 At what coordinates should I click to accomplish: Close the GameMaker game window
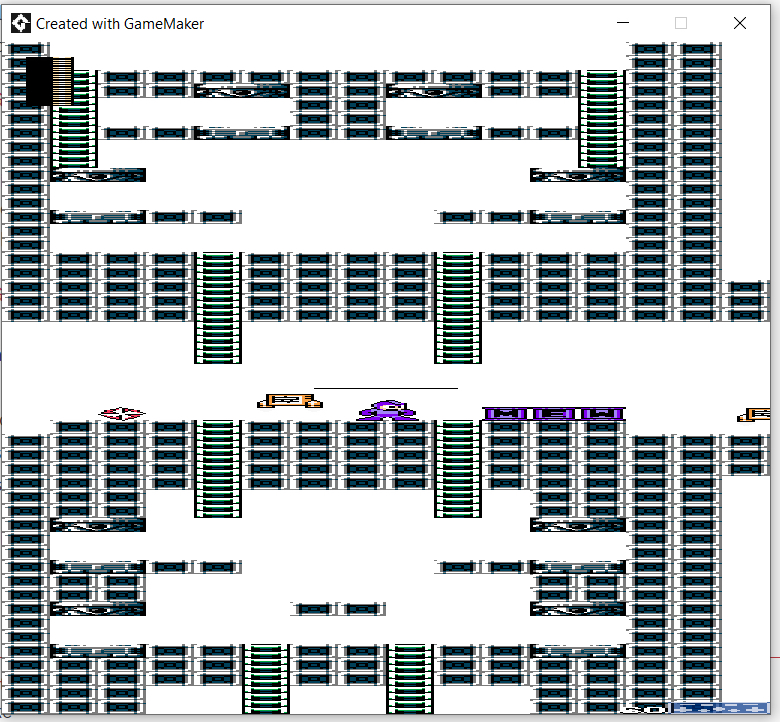point(739,23)
